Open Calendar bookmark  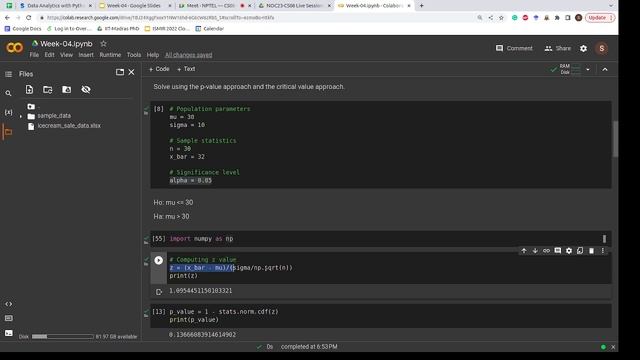click(210, 29)
